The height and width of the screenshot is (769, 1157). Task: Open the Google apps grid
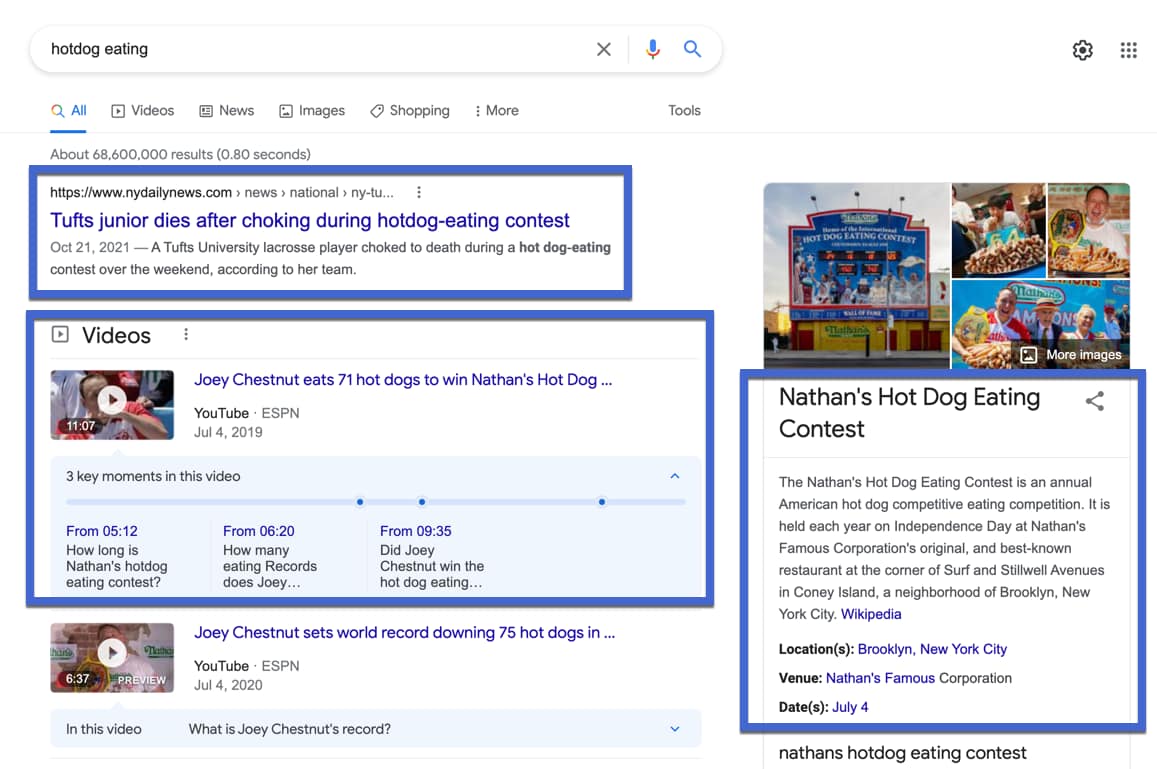click(1129, 49)
